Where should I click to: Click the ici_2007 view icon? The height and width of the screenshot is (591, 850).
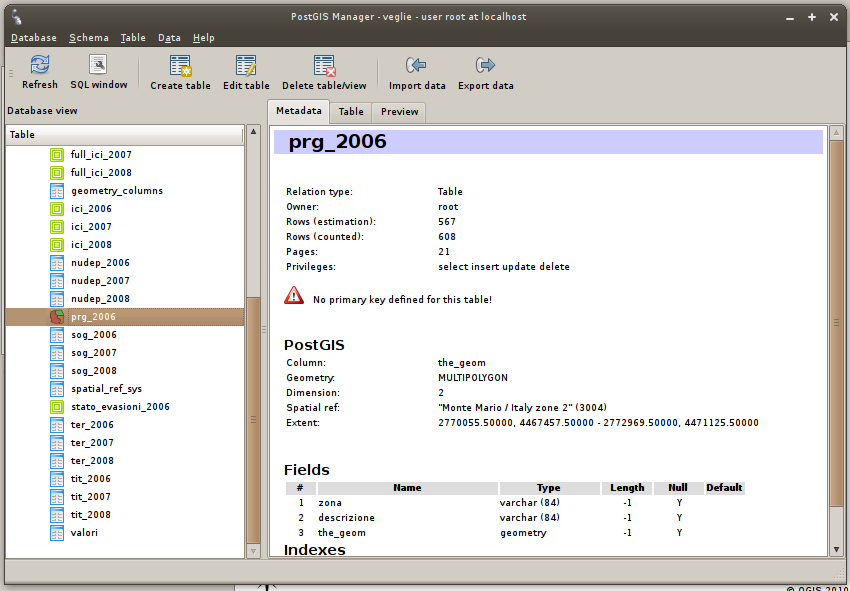(x=57, y=227)
